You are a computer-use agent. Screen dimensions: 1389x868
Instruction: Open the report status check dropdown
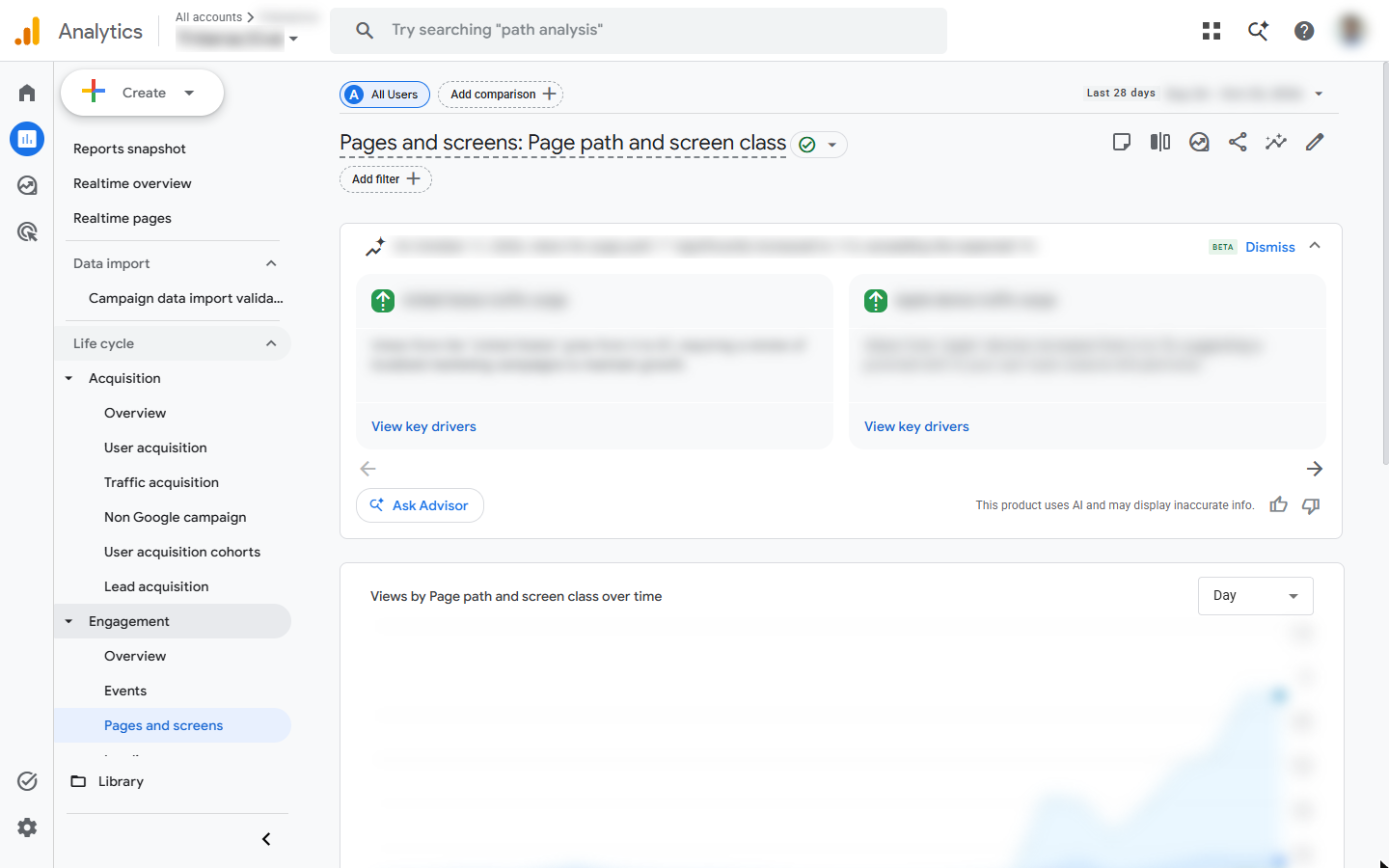pos(819,145)
